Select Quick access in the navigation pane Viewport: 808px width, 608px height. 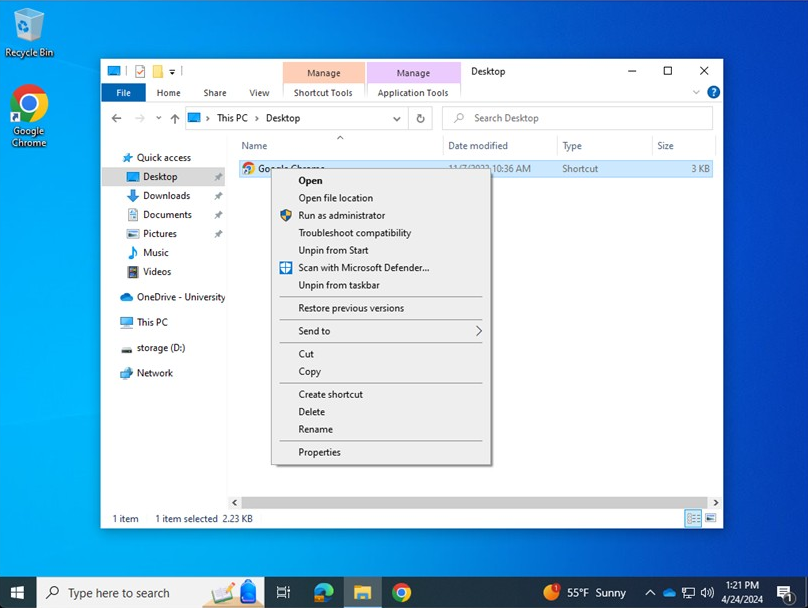(163, 158)
